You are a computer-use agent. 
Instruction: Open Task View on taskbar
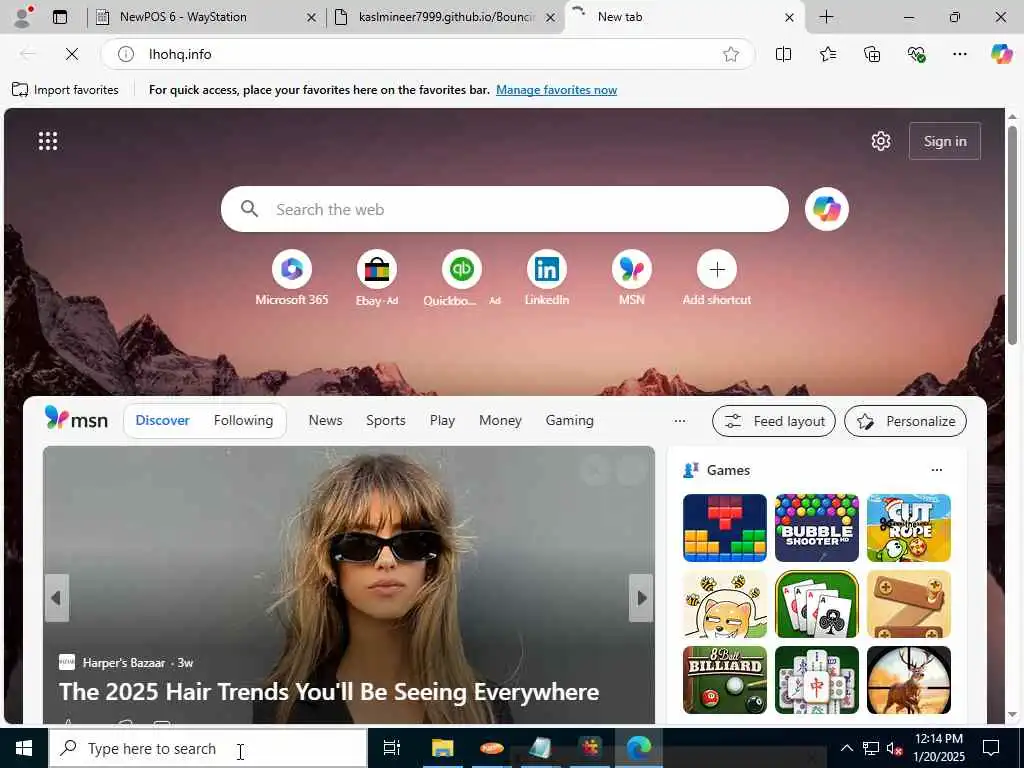tap(391, 748)
